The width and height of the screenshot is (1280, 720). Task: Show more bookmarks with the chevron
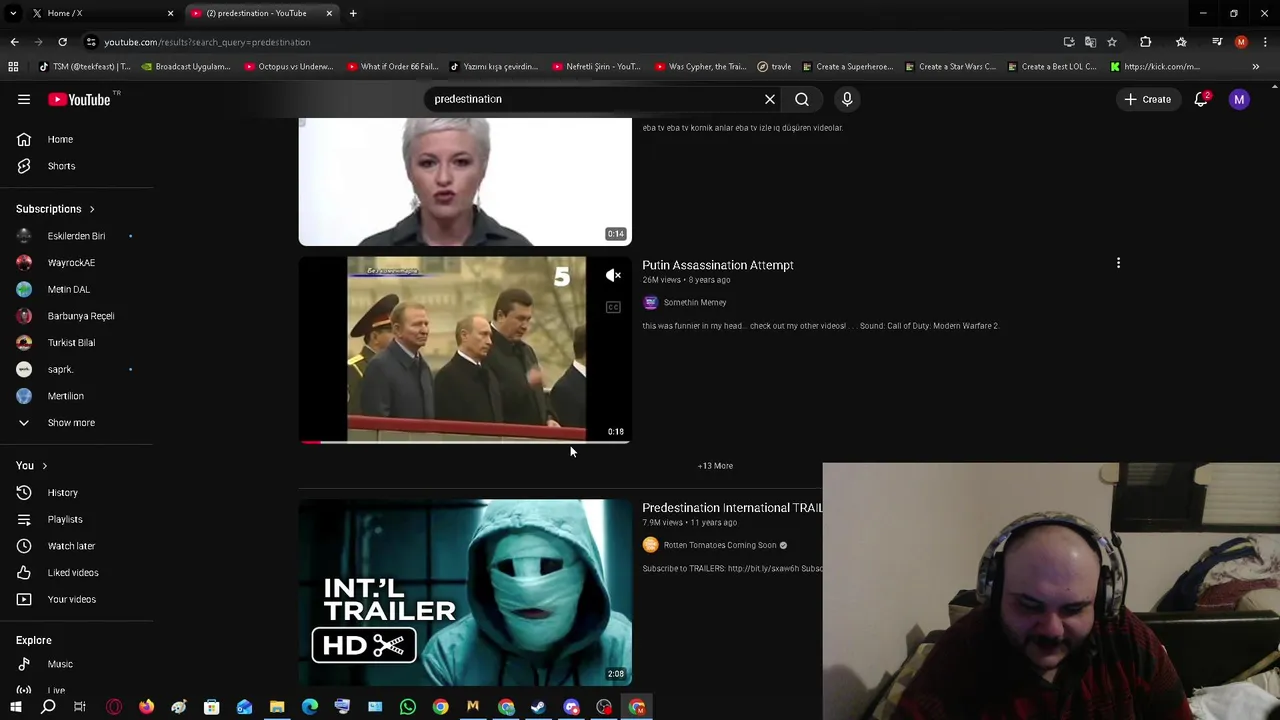1256,67
